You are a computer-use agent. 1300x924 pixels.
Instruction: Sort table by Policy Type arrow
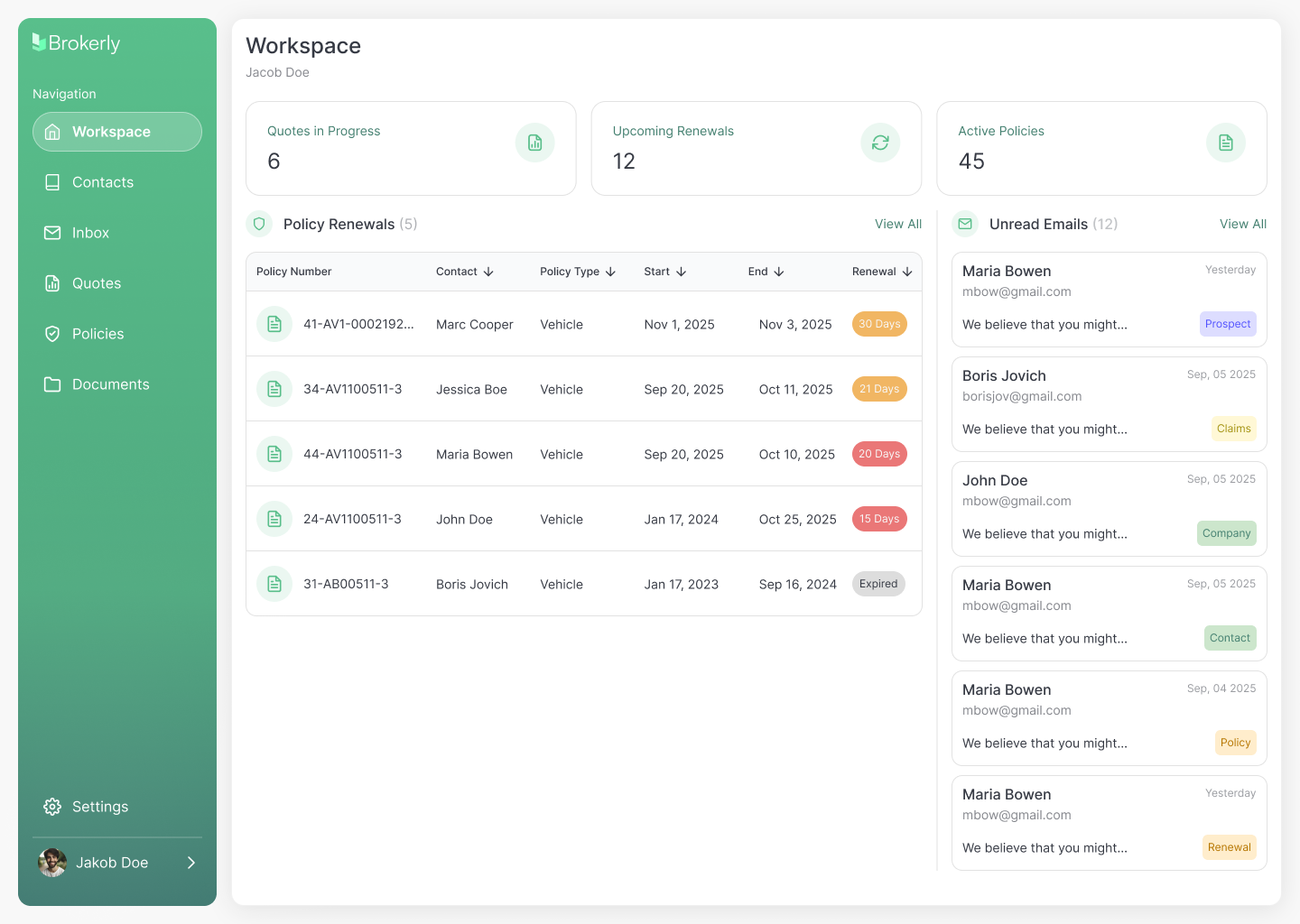pyautogui.click(x=610, y=272)
